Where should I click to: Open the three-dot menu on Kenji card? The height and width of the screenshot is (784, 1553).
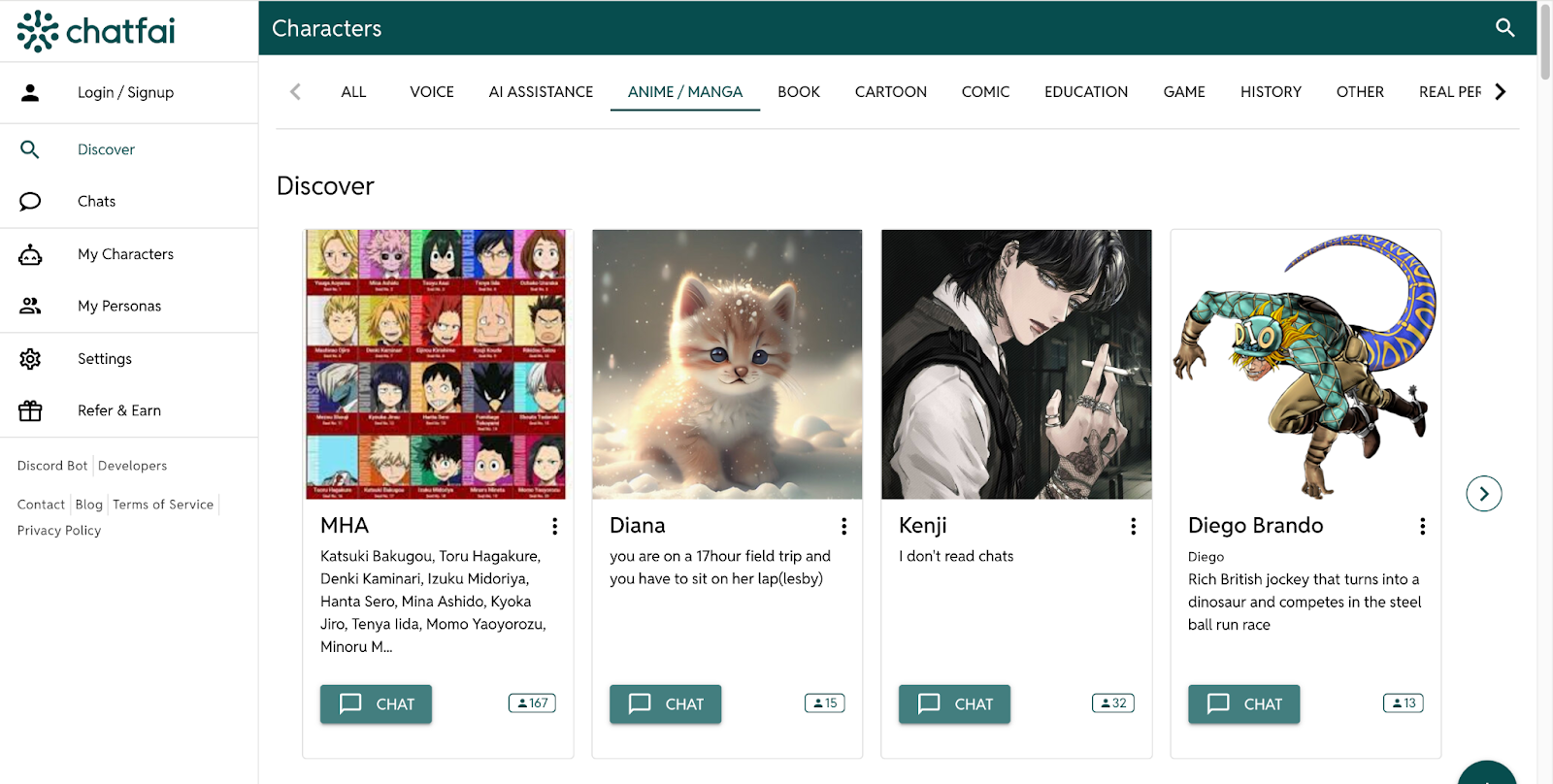(1133, 526)
